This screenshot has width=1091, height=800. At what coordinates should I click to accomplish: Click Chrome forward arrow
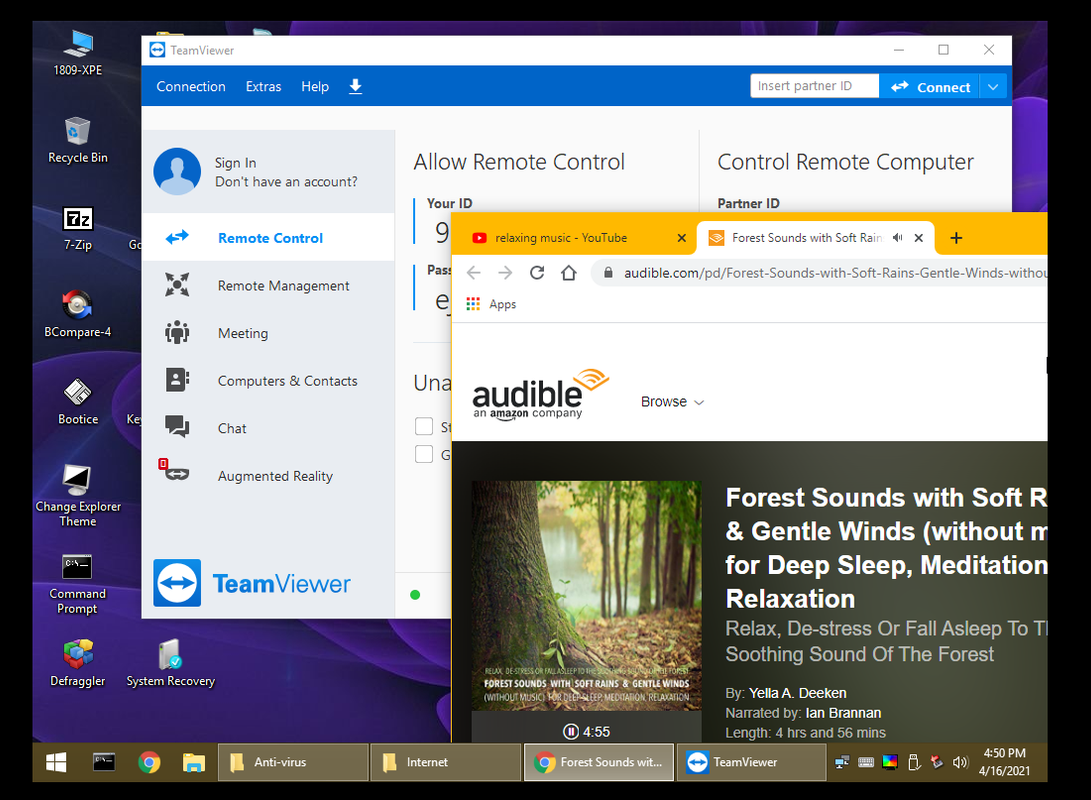pyautogui.click(x=505, y=273)
